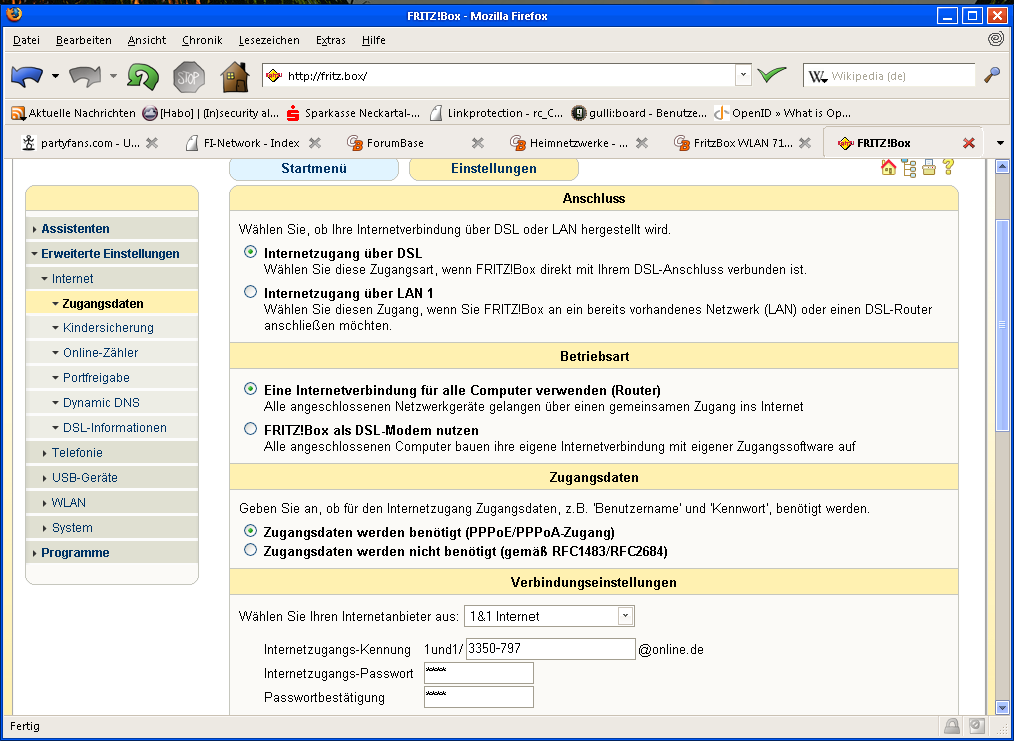Open the FRITZ!Box sitemap tree icon
This screenshot has height=741, width=1014.
tap(909, 168)
